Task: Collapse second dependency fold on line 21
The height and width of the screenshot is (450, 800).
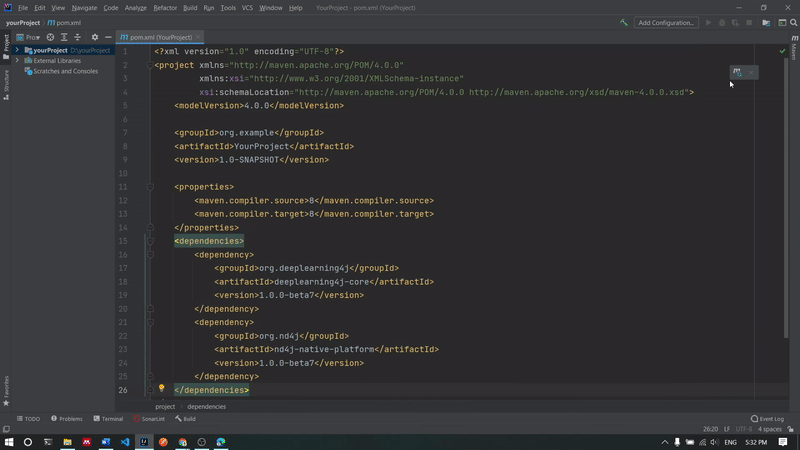Action: 151,322
